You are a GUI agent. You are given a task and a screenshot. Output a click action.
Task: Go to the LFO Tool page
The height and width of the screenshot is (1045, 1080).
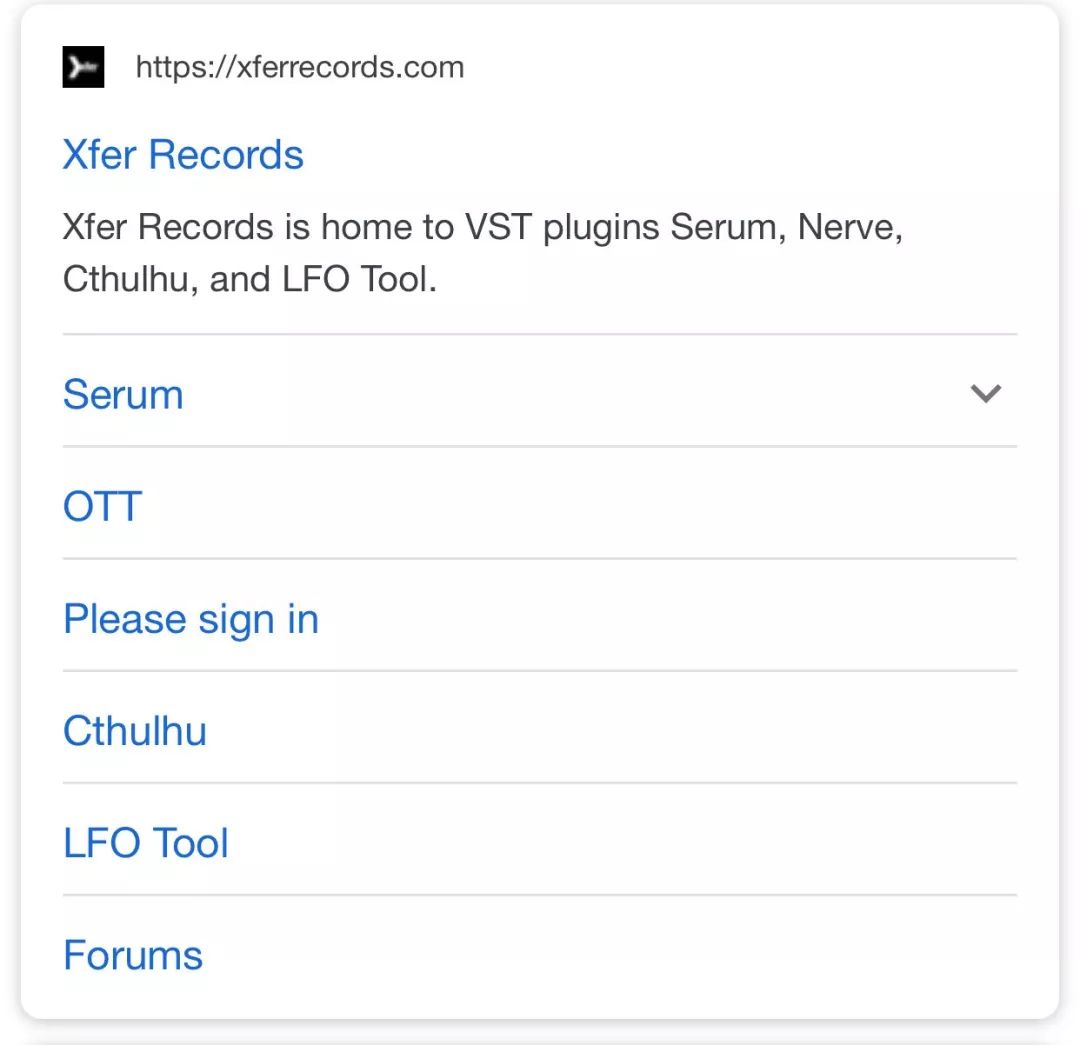145,843
